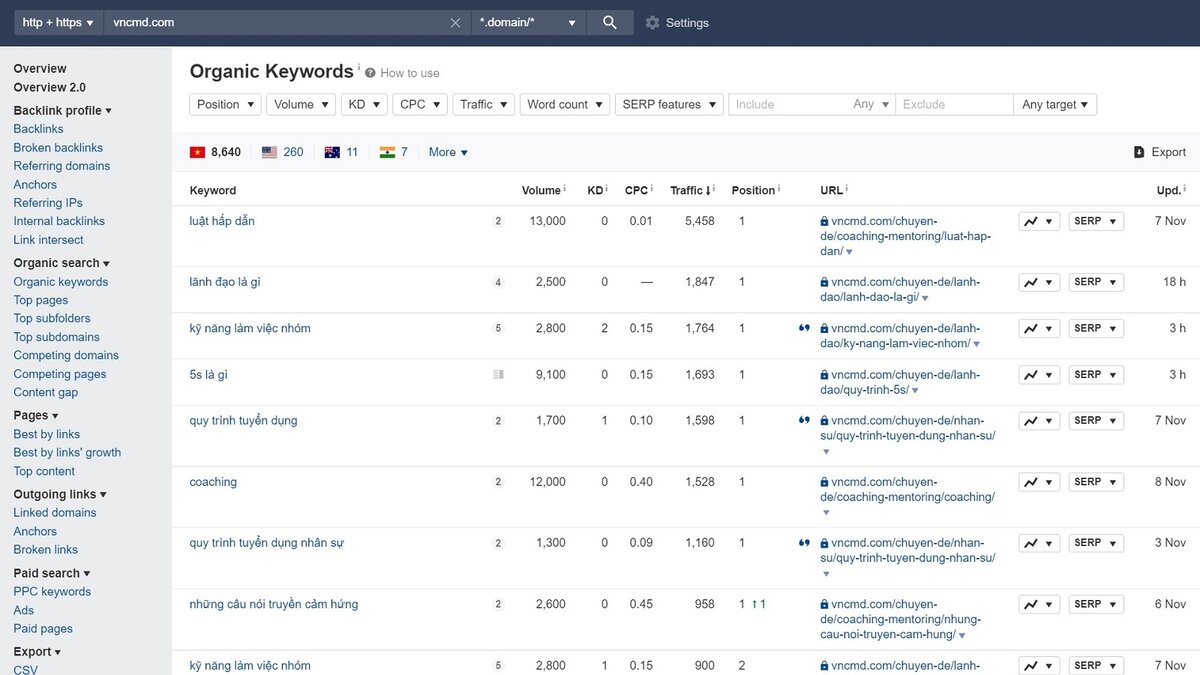Collapse the Paid search sidebar section

52,573
